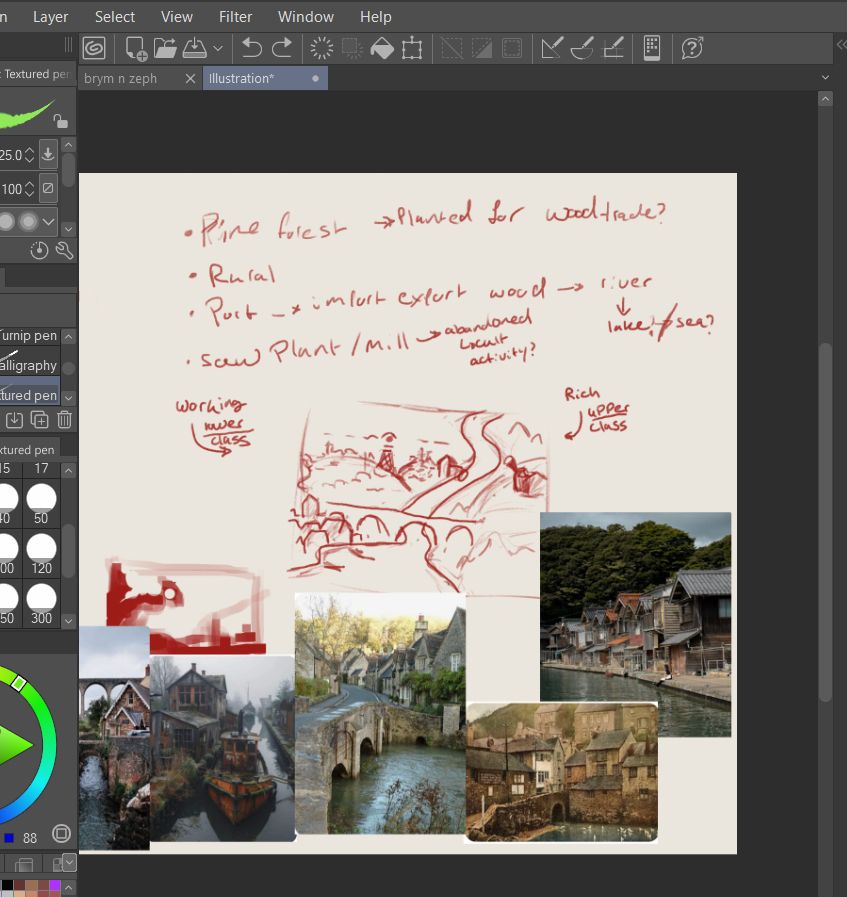Toggle snap to ruler in the toolbar
The height and width of the screenshot is (897, 847).
coord(553,47)
